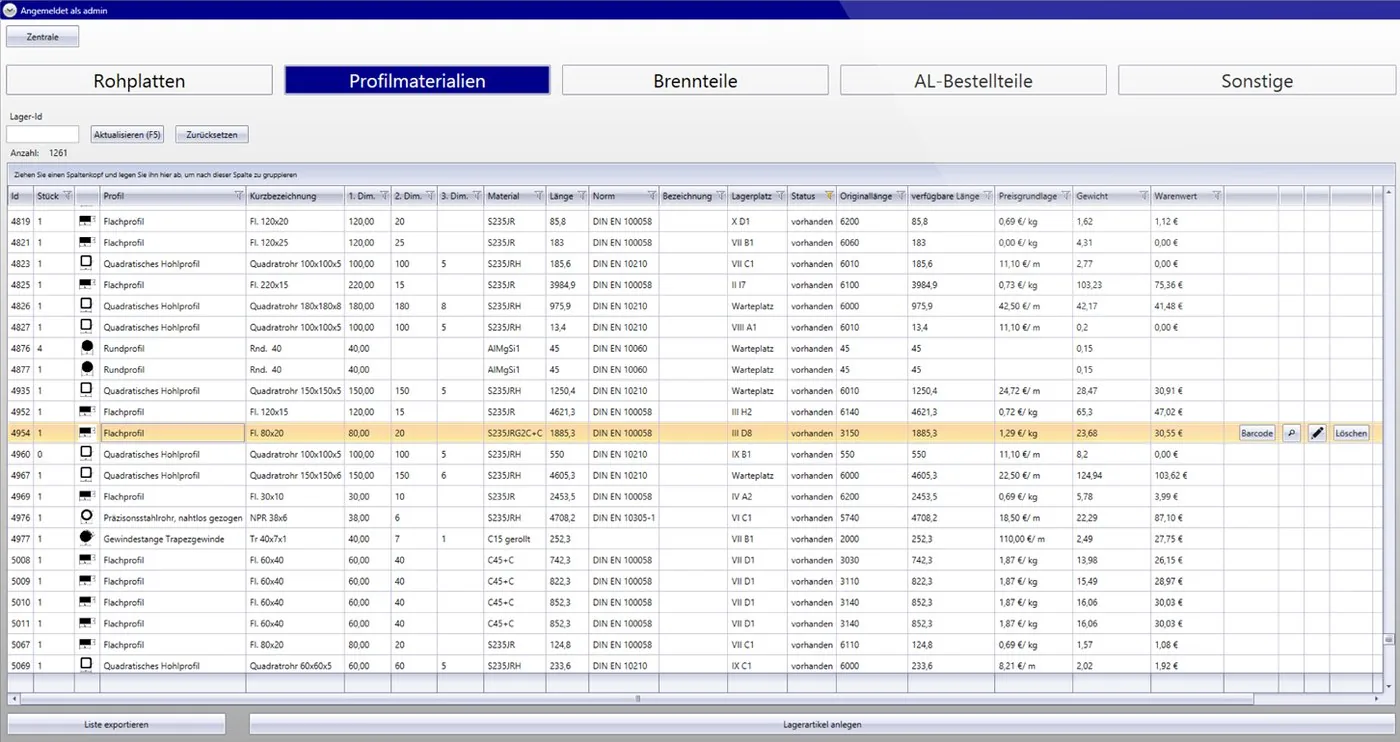Click Löschen button in row 4954

coord(1351,433)
